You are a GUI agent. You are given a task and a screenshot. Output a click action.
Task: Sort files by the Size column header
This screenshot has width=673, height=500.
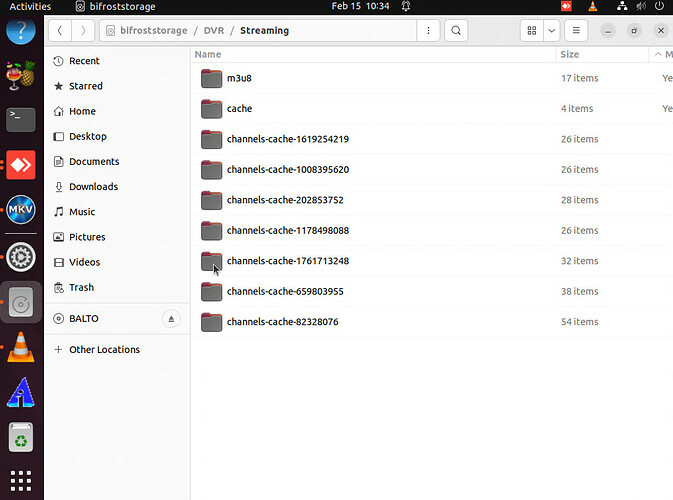570,55
